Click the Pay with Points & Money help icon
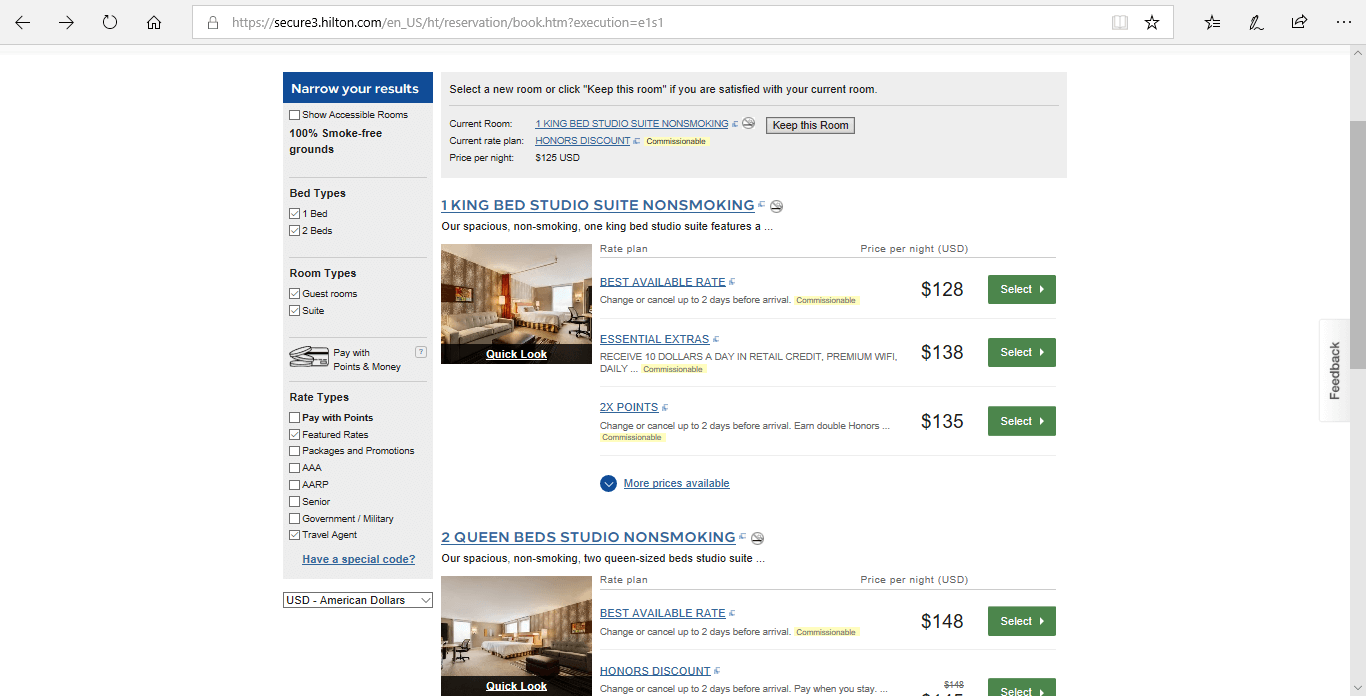Screen dimensions: 1366x696 420,352
